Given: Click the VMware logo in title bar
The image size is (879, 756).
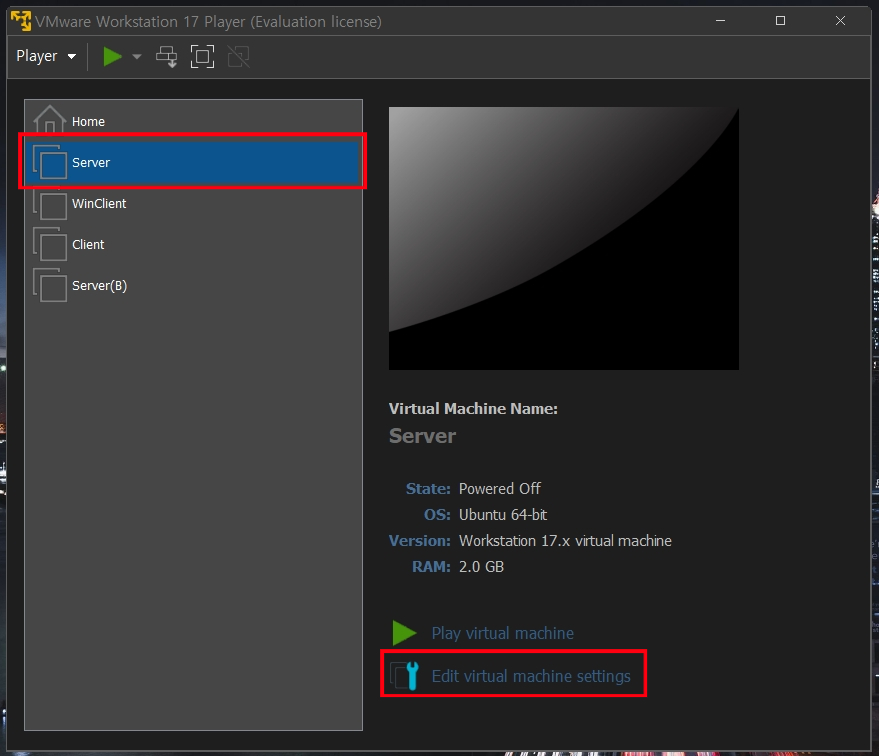Looking at the screenshot, I should coord(21,21).
